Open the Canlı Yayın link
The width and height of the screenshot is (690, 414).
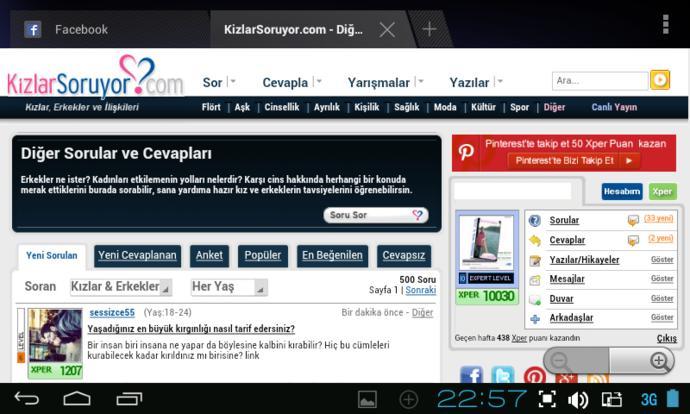click(614, 107)
